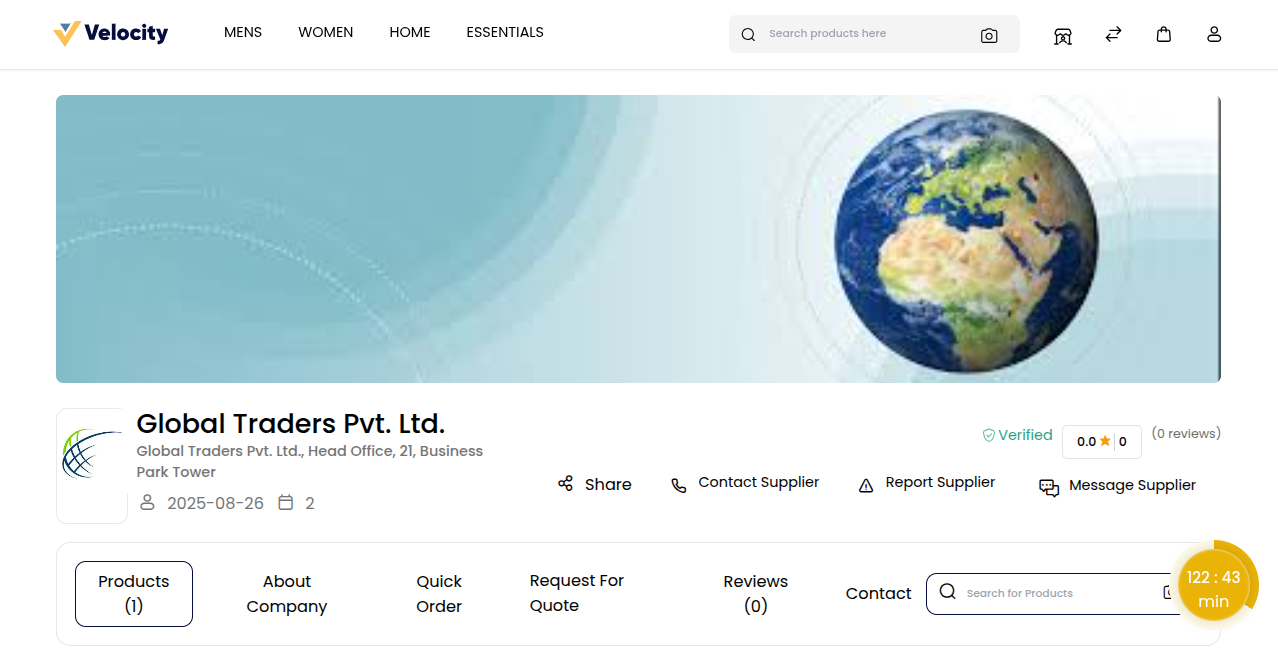Share the supplier page via the Share icon
Screen dimensions: 1278x649
coord(565,484)
